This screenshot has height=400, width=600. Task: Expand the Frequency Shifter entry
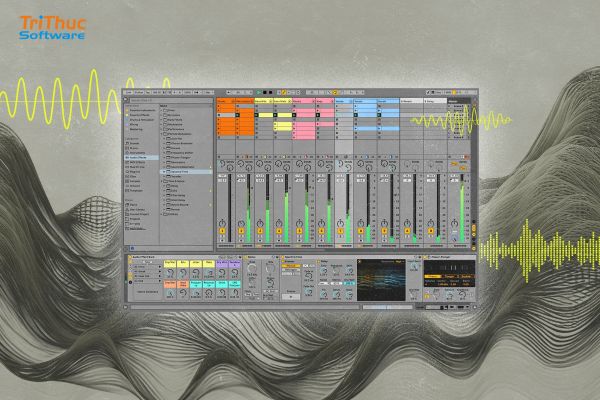click(165, 153)
